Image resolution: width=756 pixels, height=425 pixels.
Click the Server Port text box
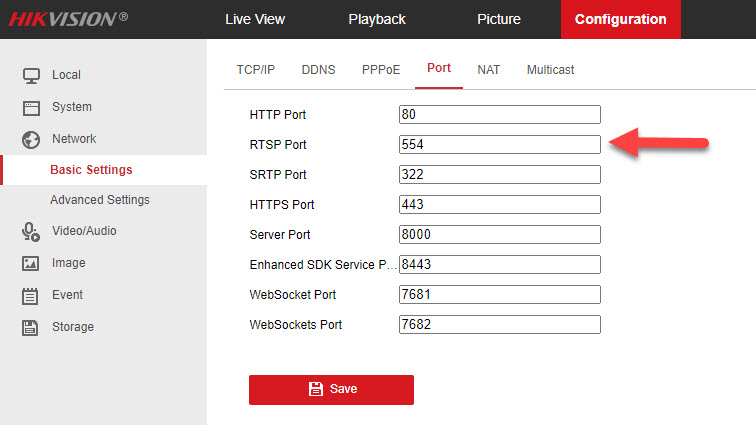499,235
